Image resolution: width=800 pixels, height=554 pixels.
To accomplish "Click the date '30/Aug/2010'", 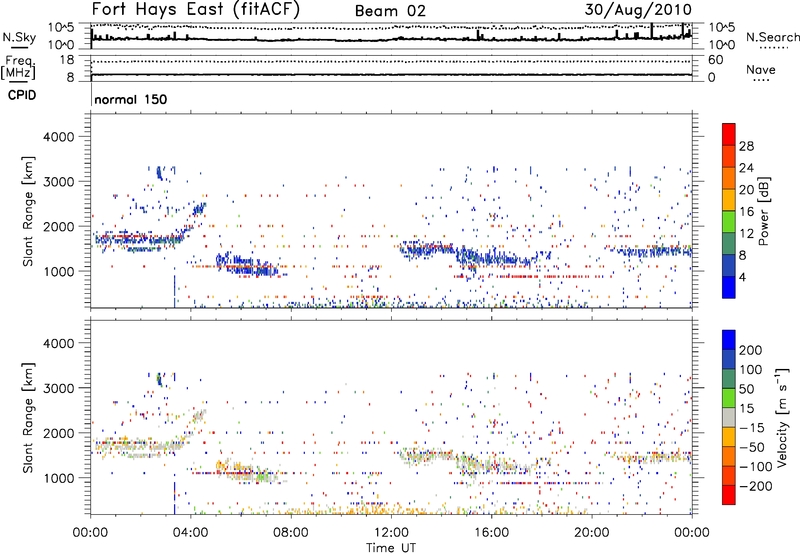I will point(638,10).
